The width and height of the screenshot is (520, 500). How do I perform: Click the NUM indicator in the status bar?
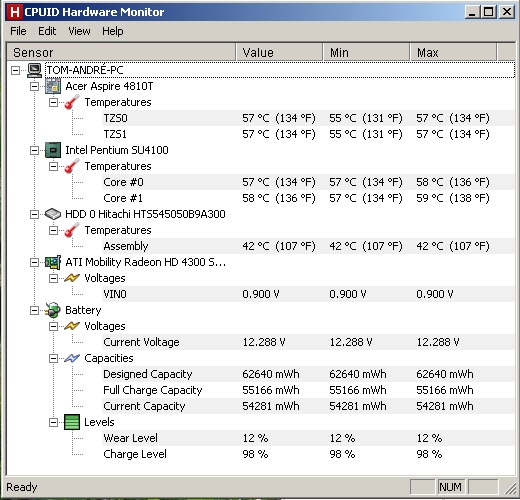coord(450,487)
